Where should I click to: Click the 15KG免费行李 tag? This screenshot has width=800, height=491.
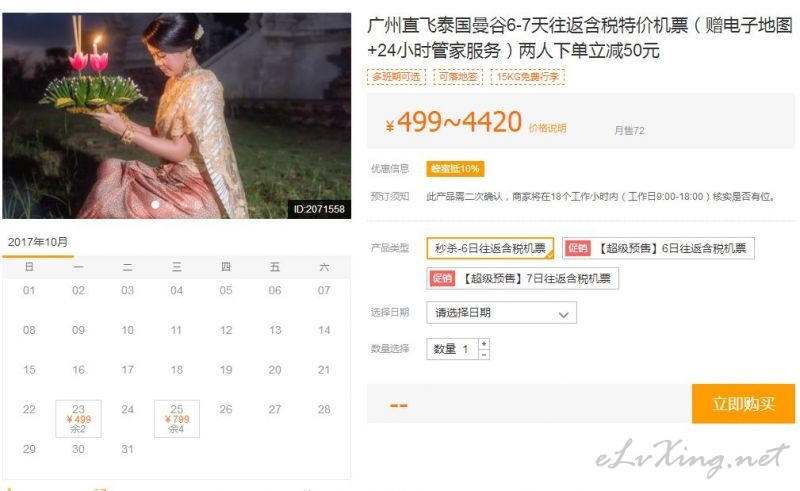(x=528, y=77)
